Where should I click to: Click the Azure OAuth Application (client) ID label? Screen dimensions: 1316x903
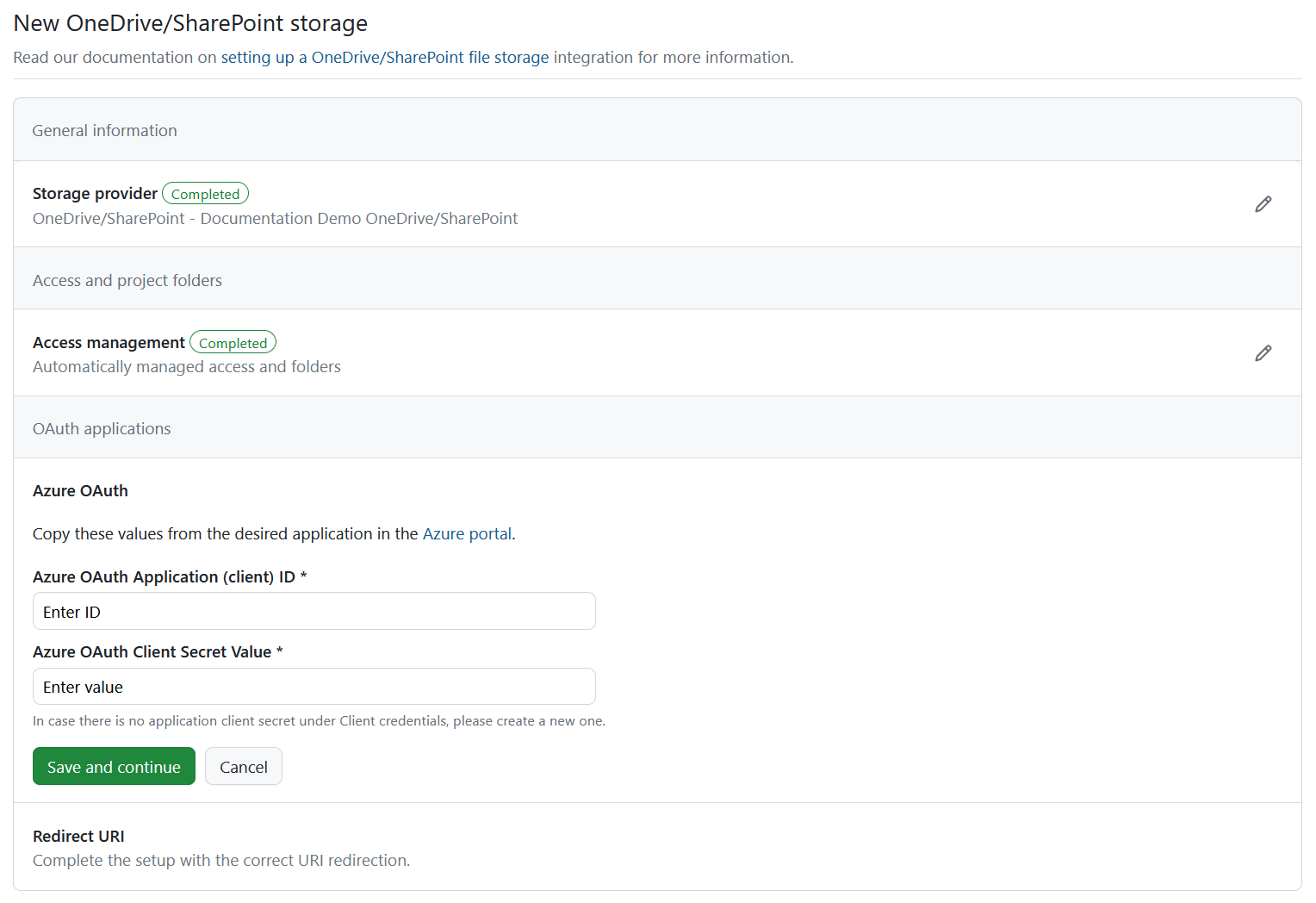point(170,576)
